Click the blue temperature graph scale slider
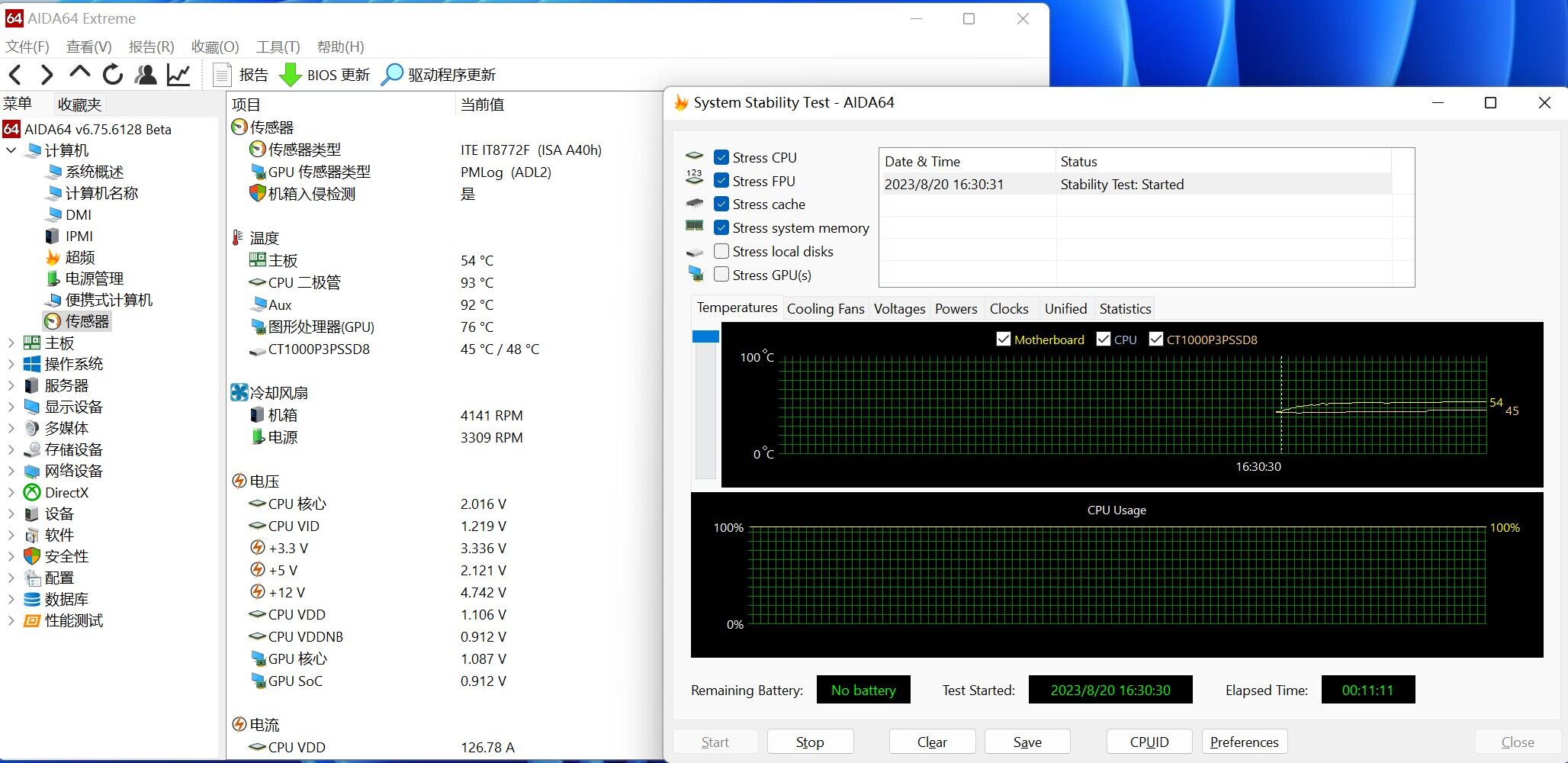The width and height of the screenshot is (1568, 763). coord(705,336)
